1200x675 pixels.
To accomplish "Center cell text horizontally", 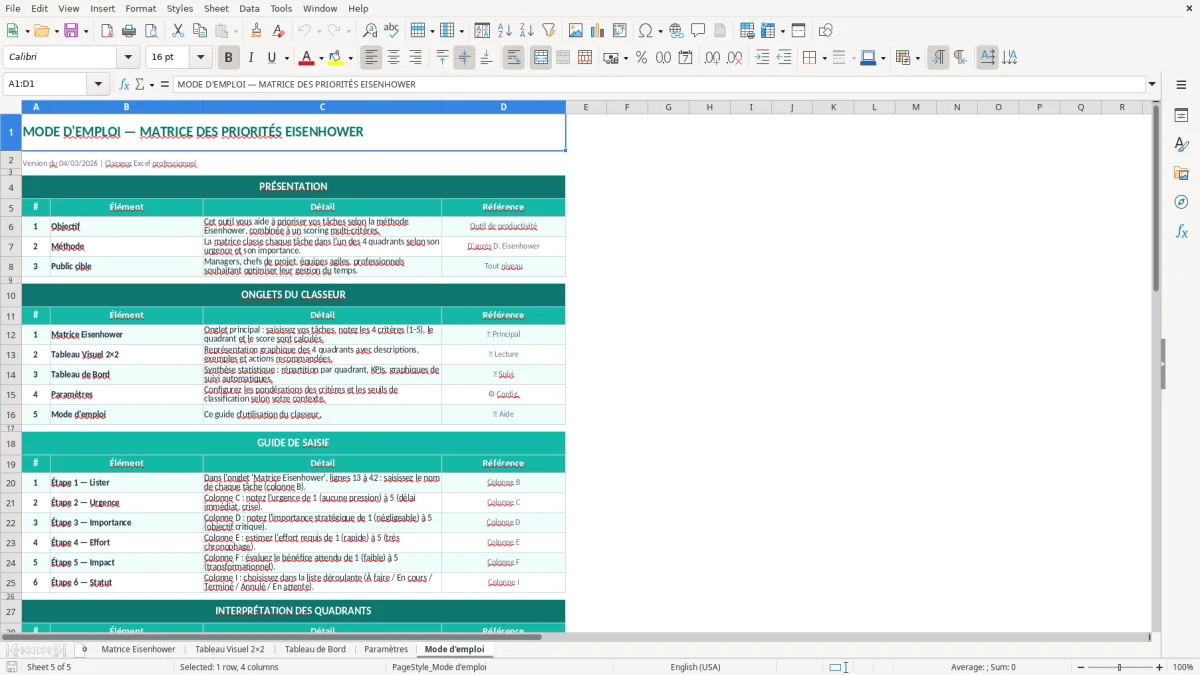I will [x=393, y=58].
